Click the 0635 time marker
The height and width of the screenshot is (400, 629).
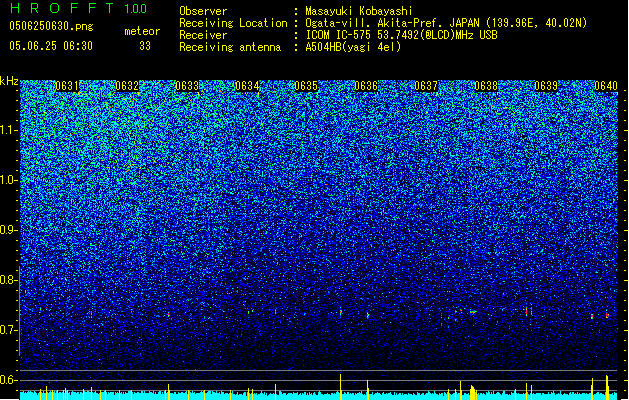(306, 86)
